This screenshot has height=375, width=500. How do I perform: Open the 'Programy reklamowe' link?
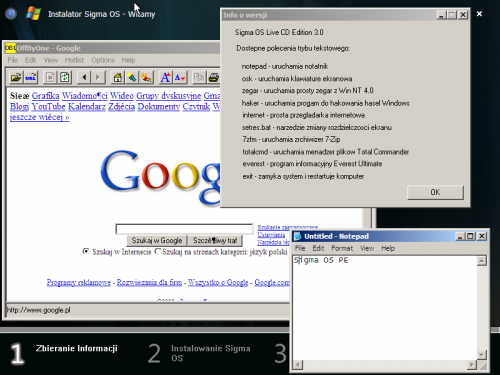click(79, 282)
